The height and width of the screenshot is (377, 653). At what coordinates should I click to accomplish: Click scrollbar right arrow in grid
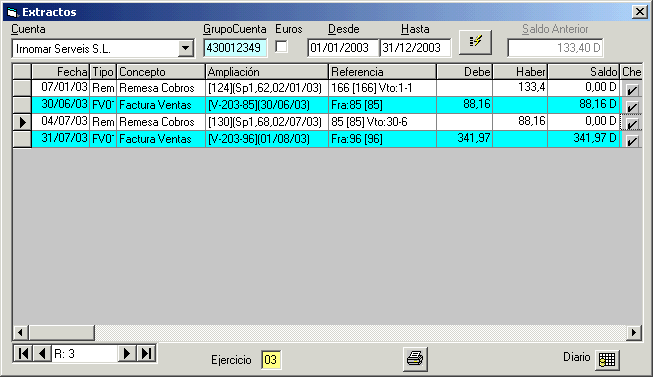pos(633,332)
